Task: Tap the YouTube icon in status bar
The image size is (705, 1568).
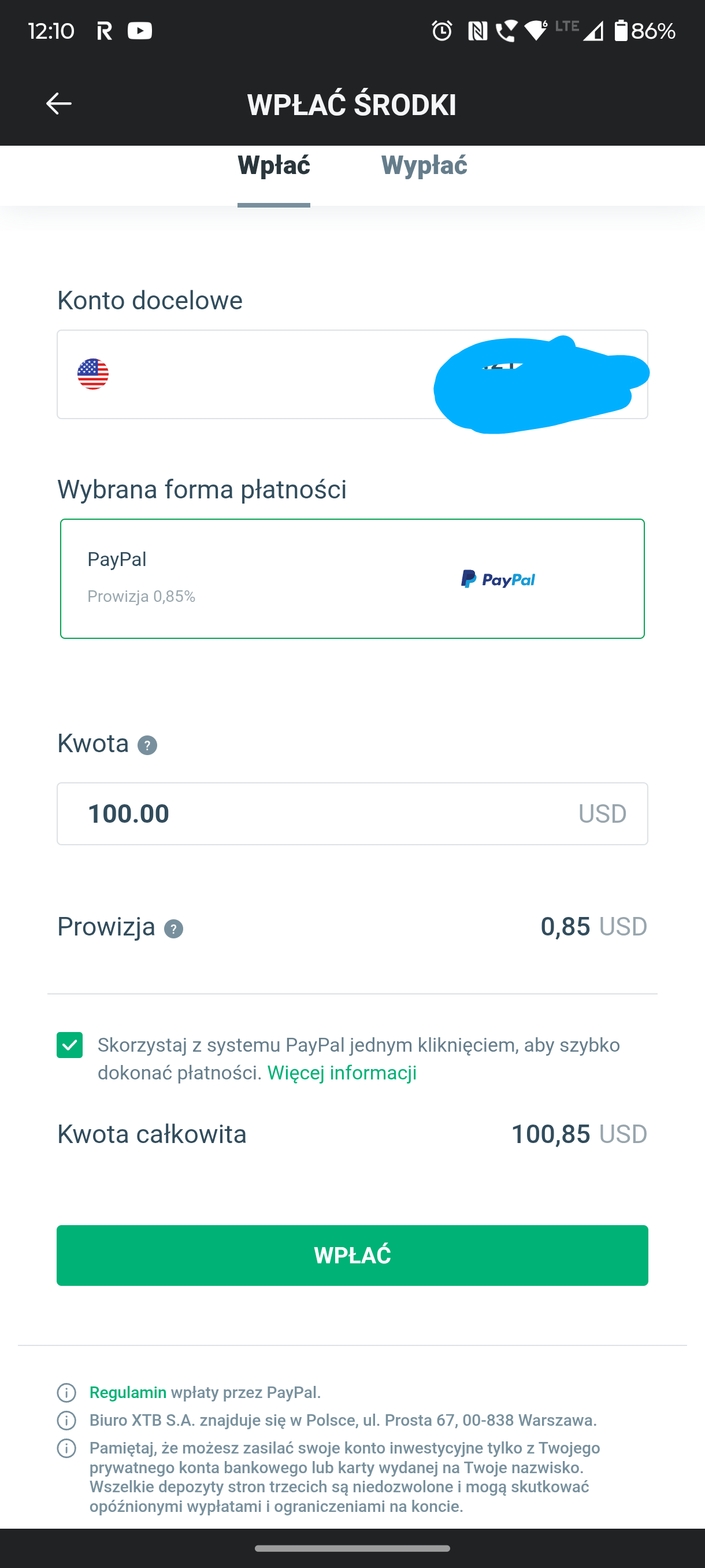Action: [140, 31]
